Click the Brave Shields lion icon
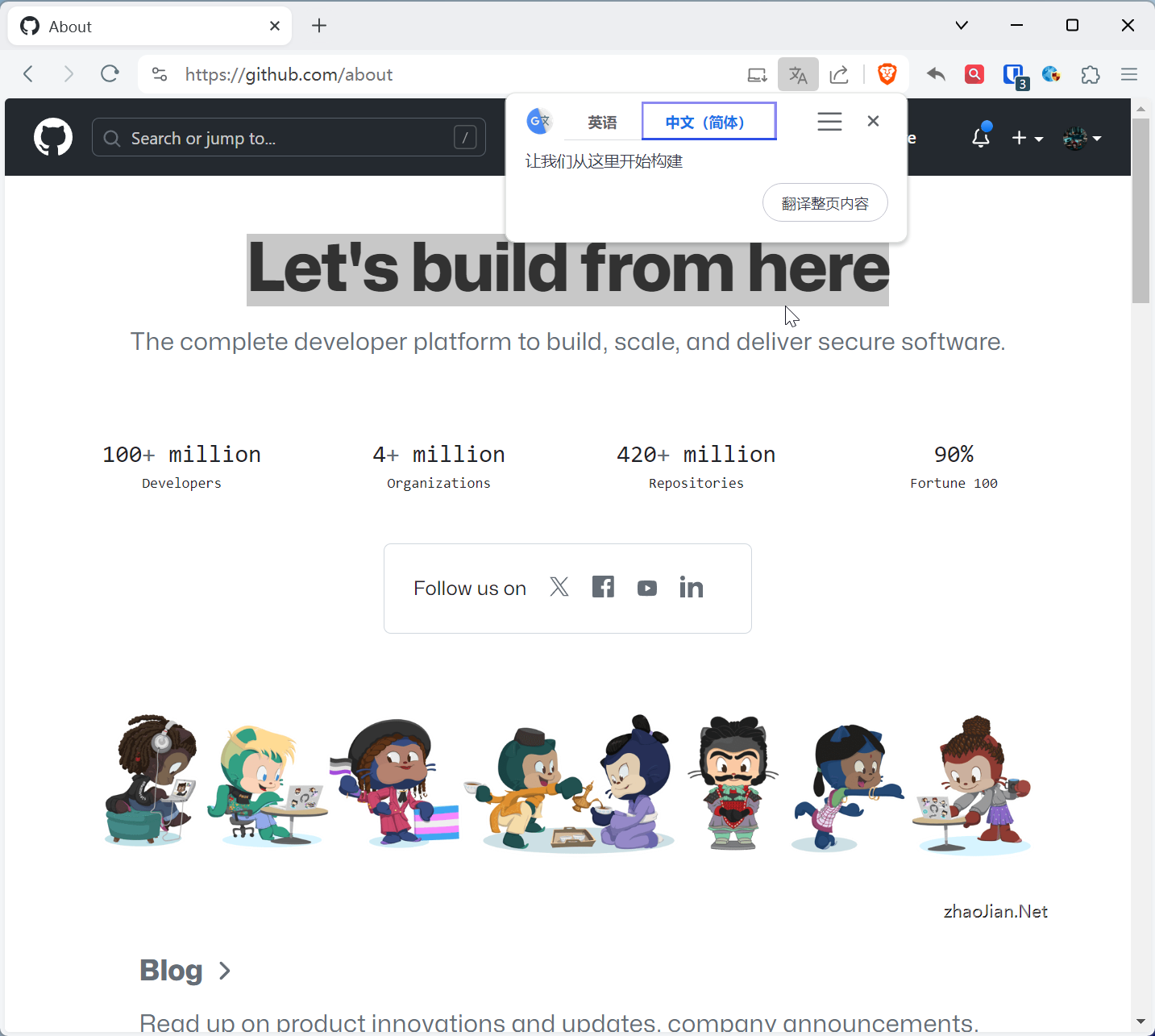 coord(887,74)
